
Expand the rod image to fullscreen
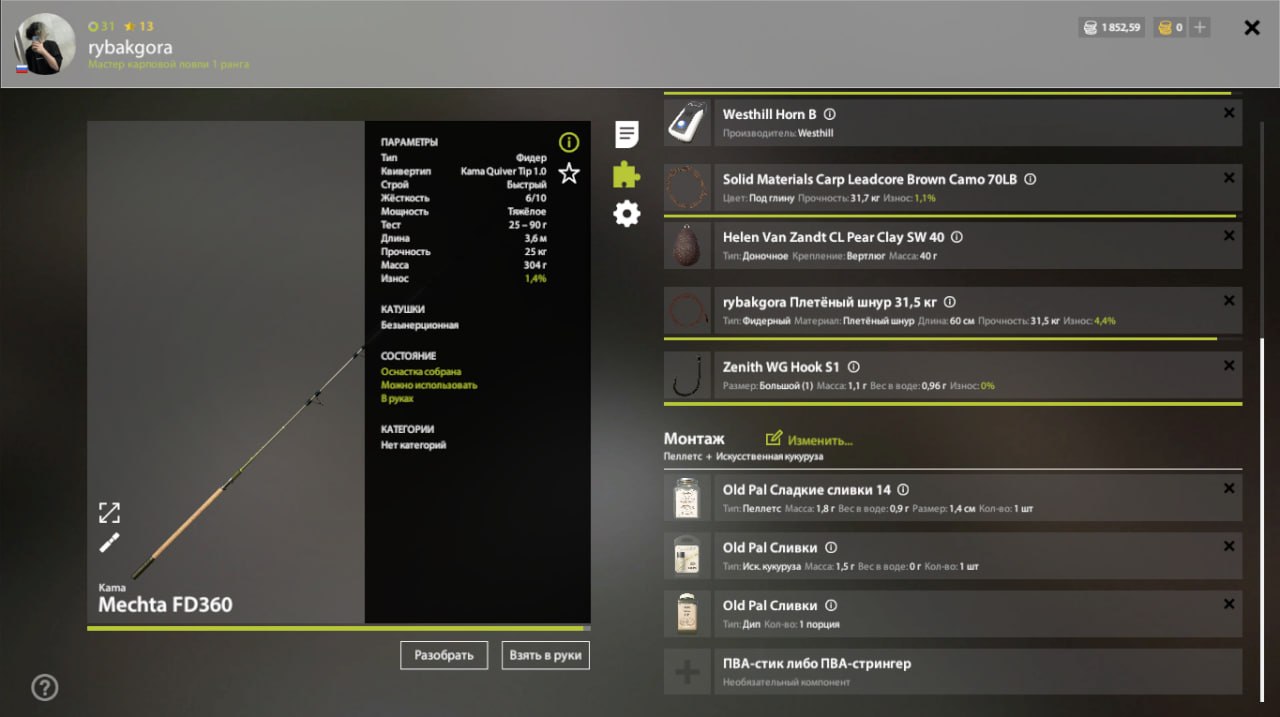click(109, 513)
